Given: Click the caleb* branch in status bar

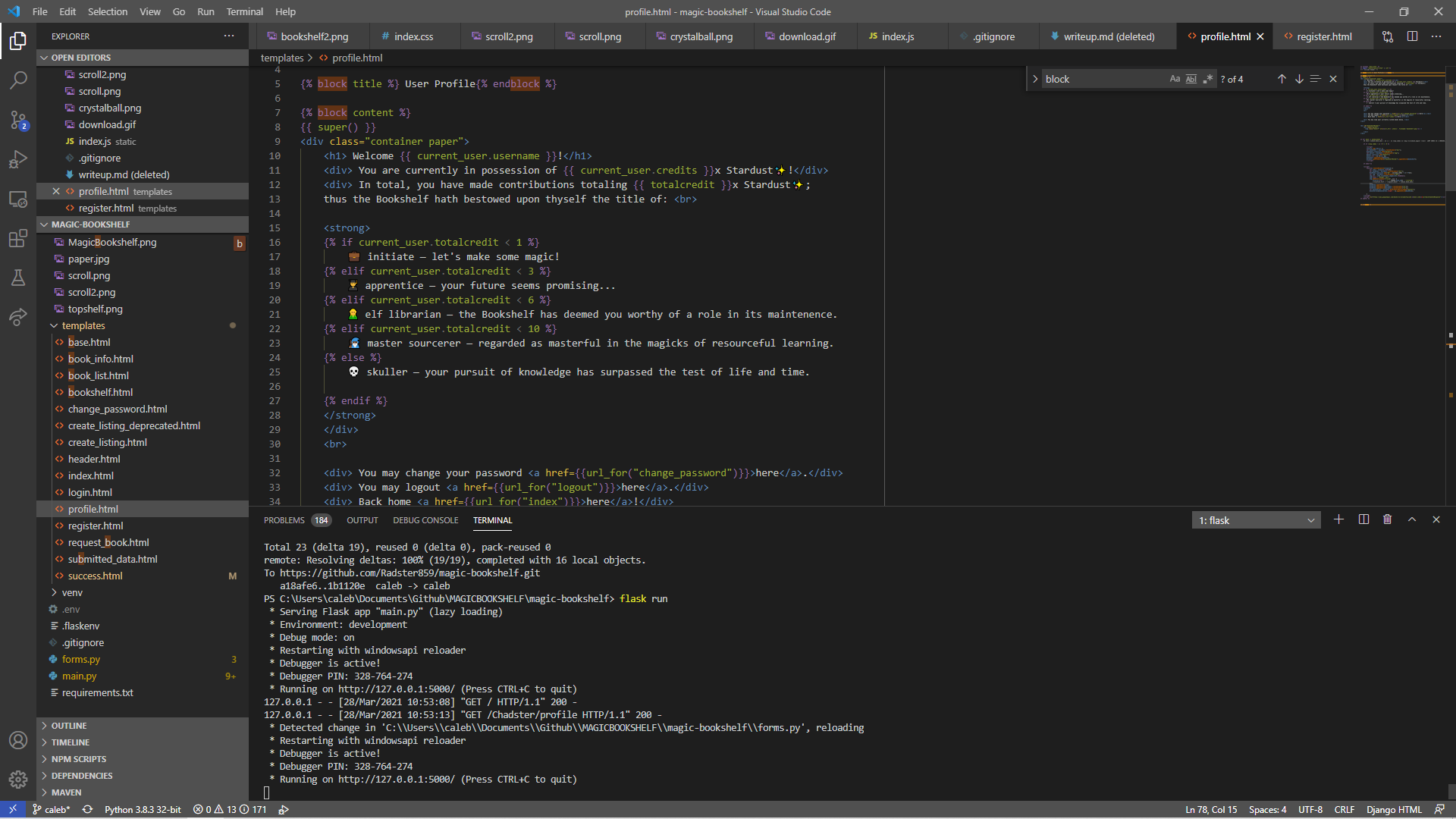Looking at the screenshot, I should (52, 809).
